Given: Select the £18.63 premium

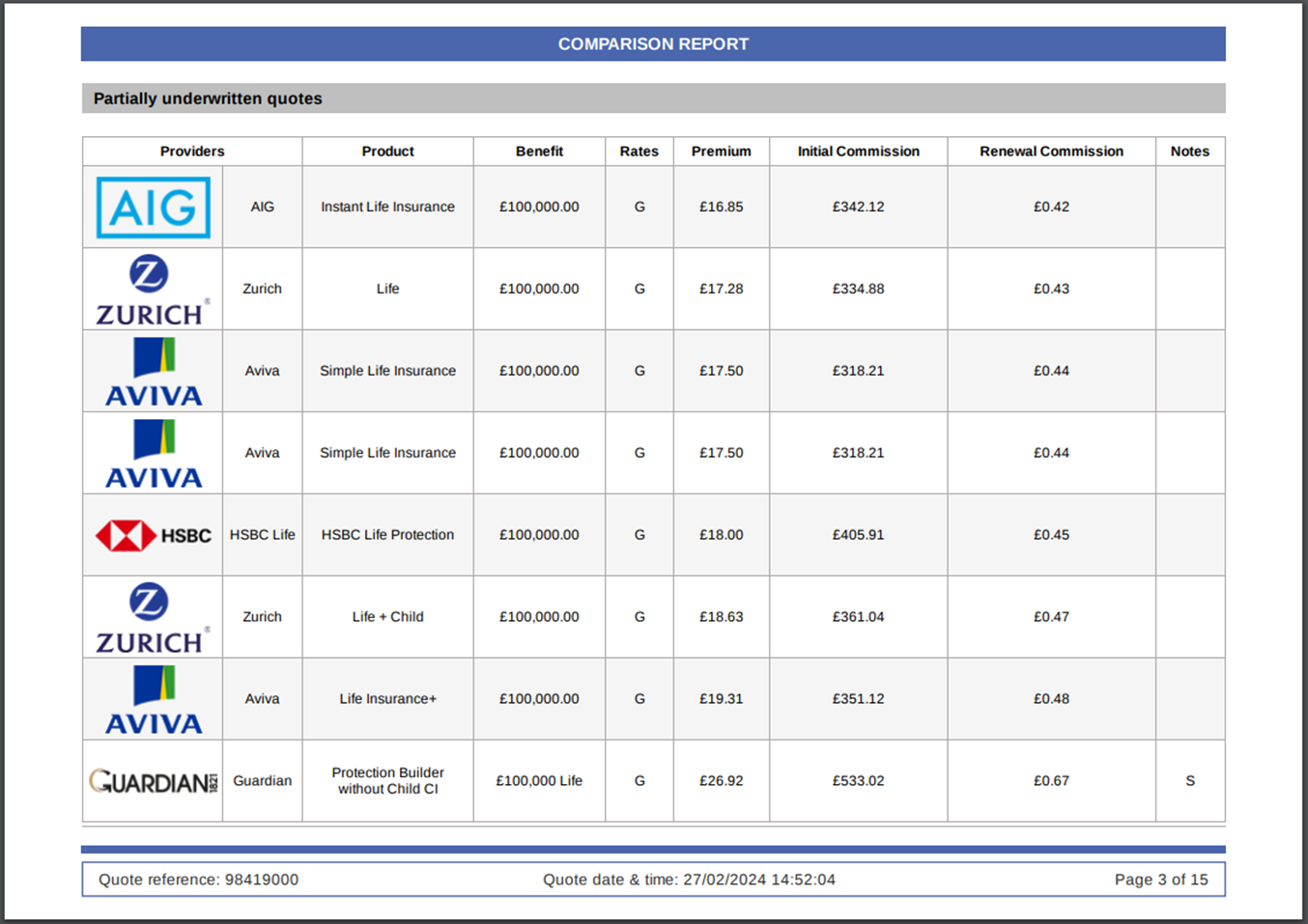Looking at the screenshot, I should coord(722,617).
